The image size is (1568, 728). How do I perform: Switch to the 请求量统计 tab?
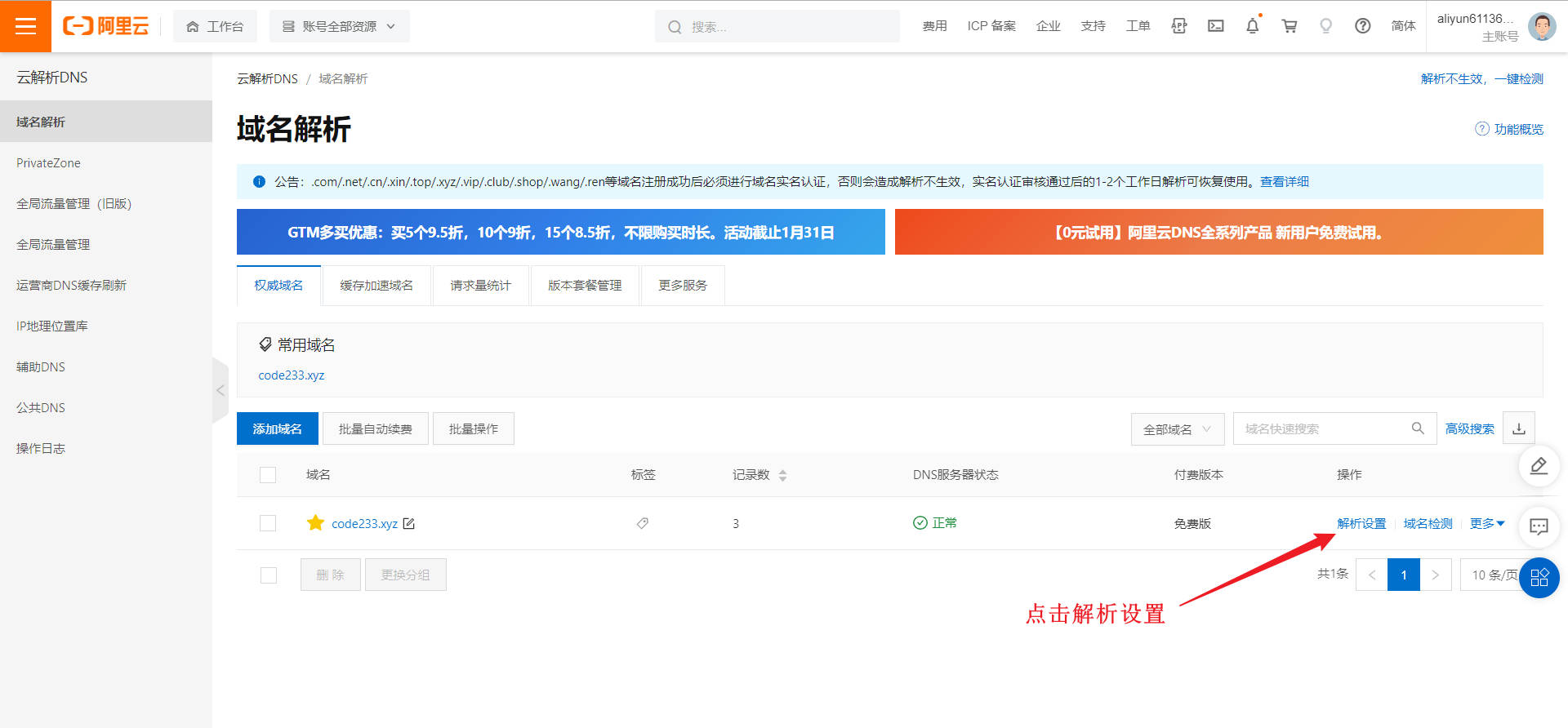pos(481,285)
